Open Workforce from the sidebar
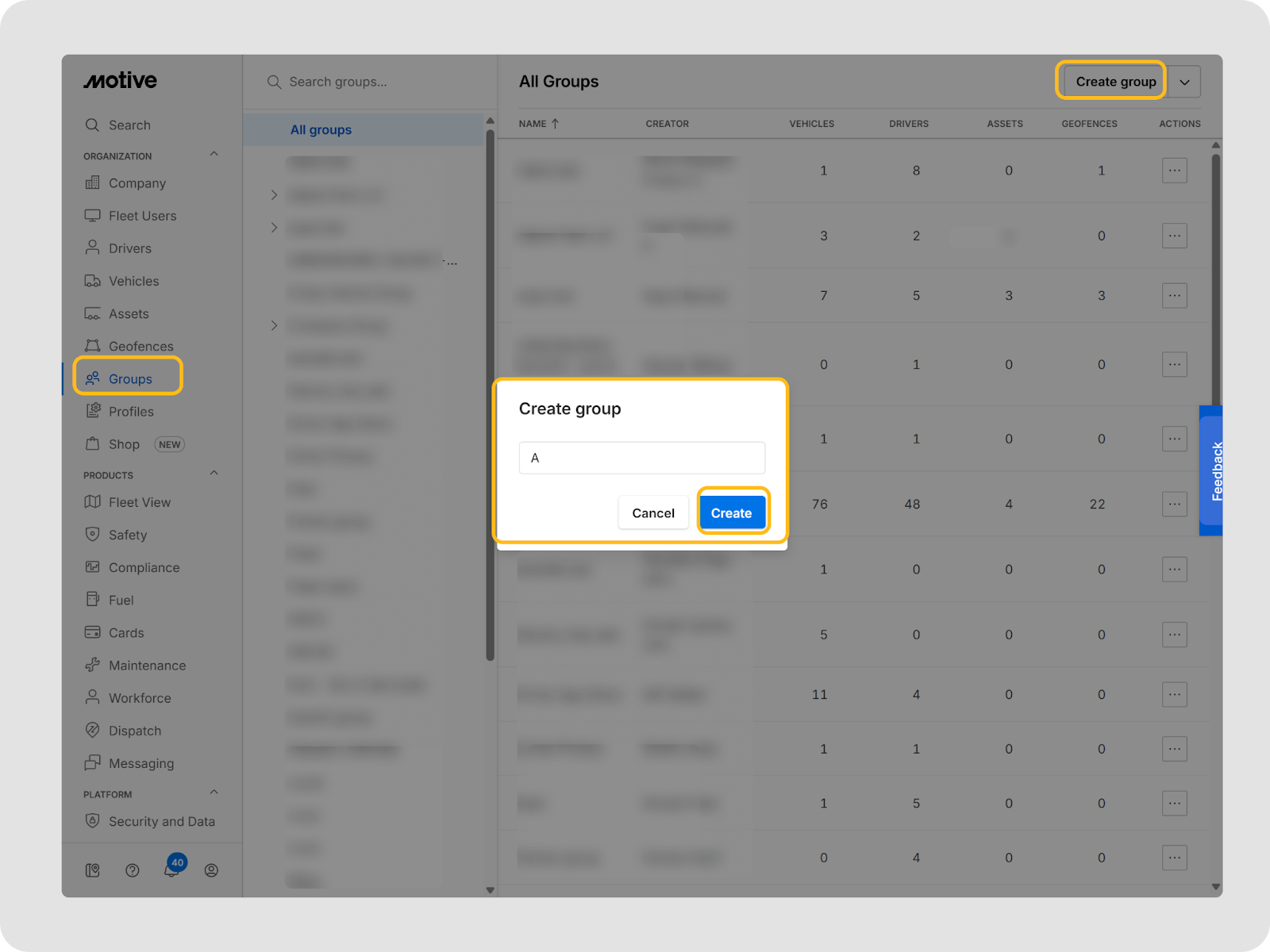Viewport: 1270px width, 952px height. pos(140,698)
